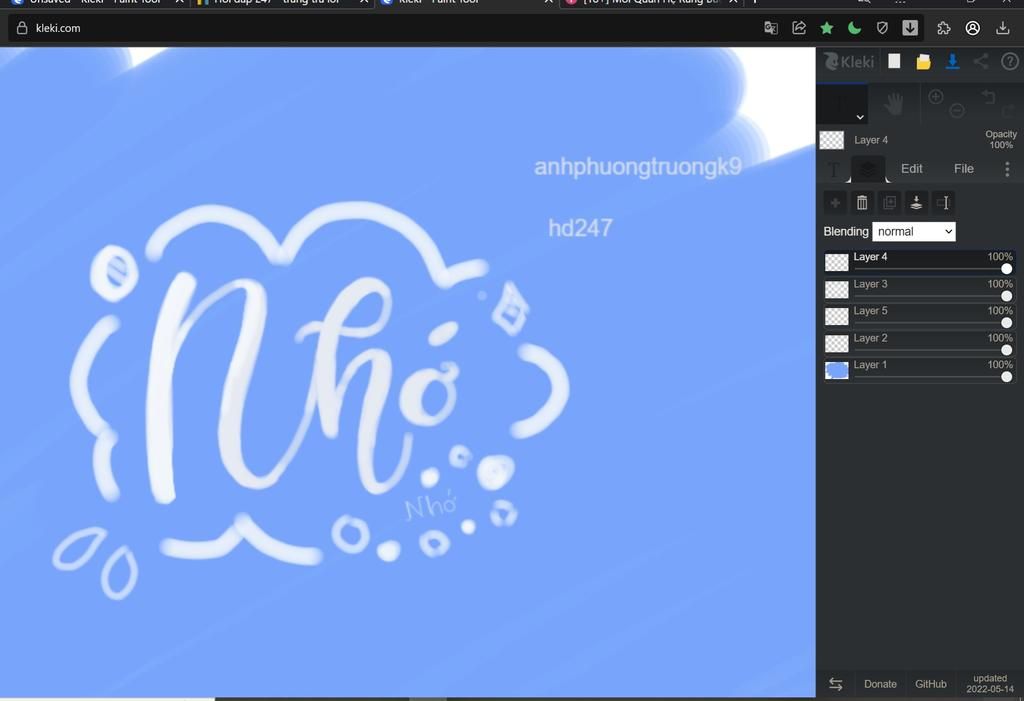The width and height of the screenshot is (1024, 701).
Task: Click Layer 5 opacity slider handle
Action: coord(1006,323)
